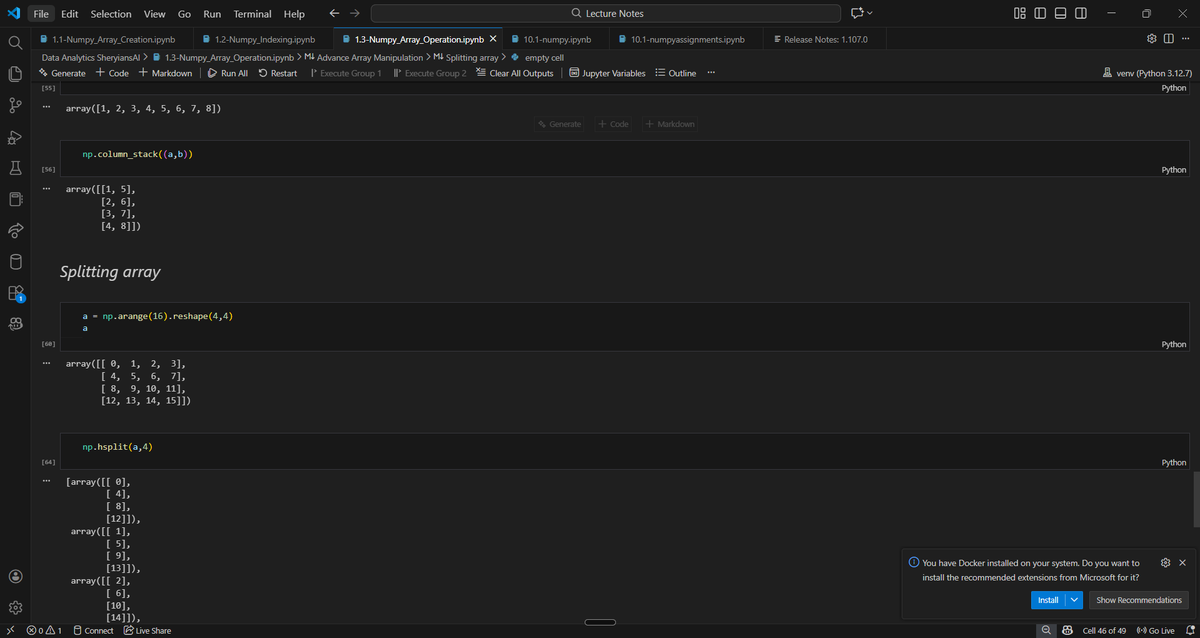Screen dimensions: 1200x638
Task: Open the Copilot chat icon in title bar
Action: click(857, 13)
